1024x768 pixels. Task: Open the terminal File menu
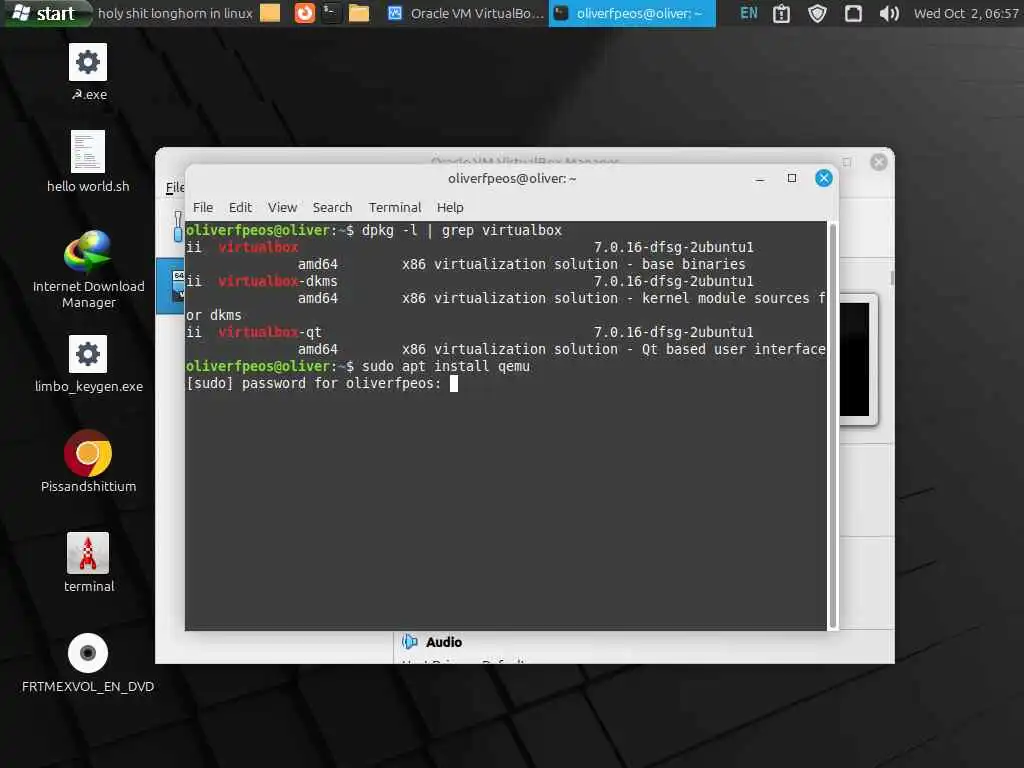(x=203, y=207)
